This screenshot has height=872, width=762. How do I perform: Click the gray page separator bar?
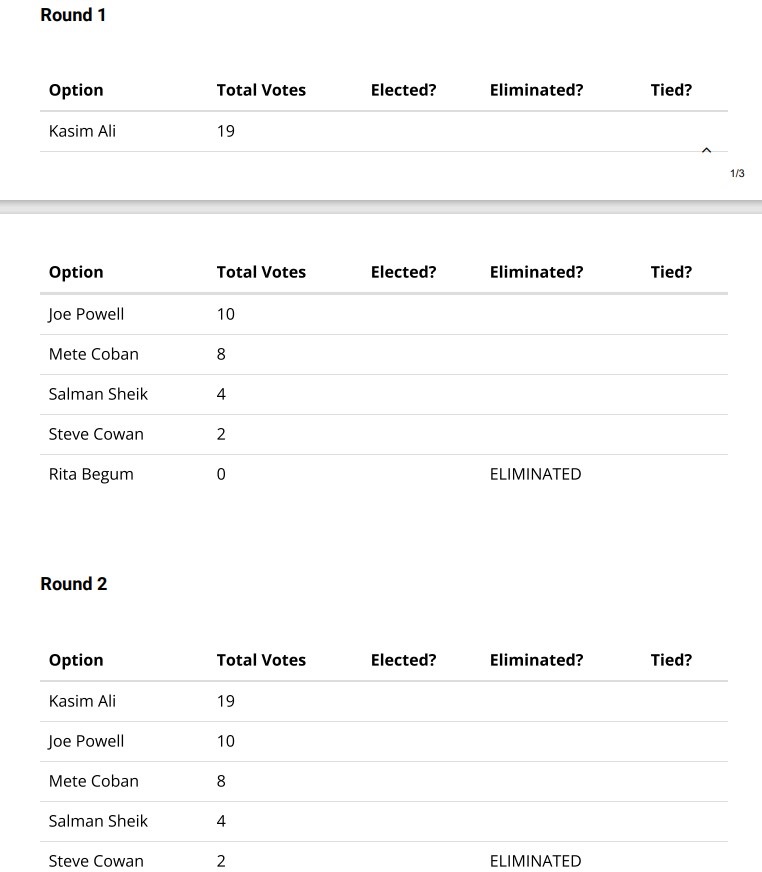(381, 207)
